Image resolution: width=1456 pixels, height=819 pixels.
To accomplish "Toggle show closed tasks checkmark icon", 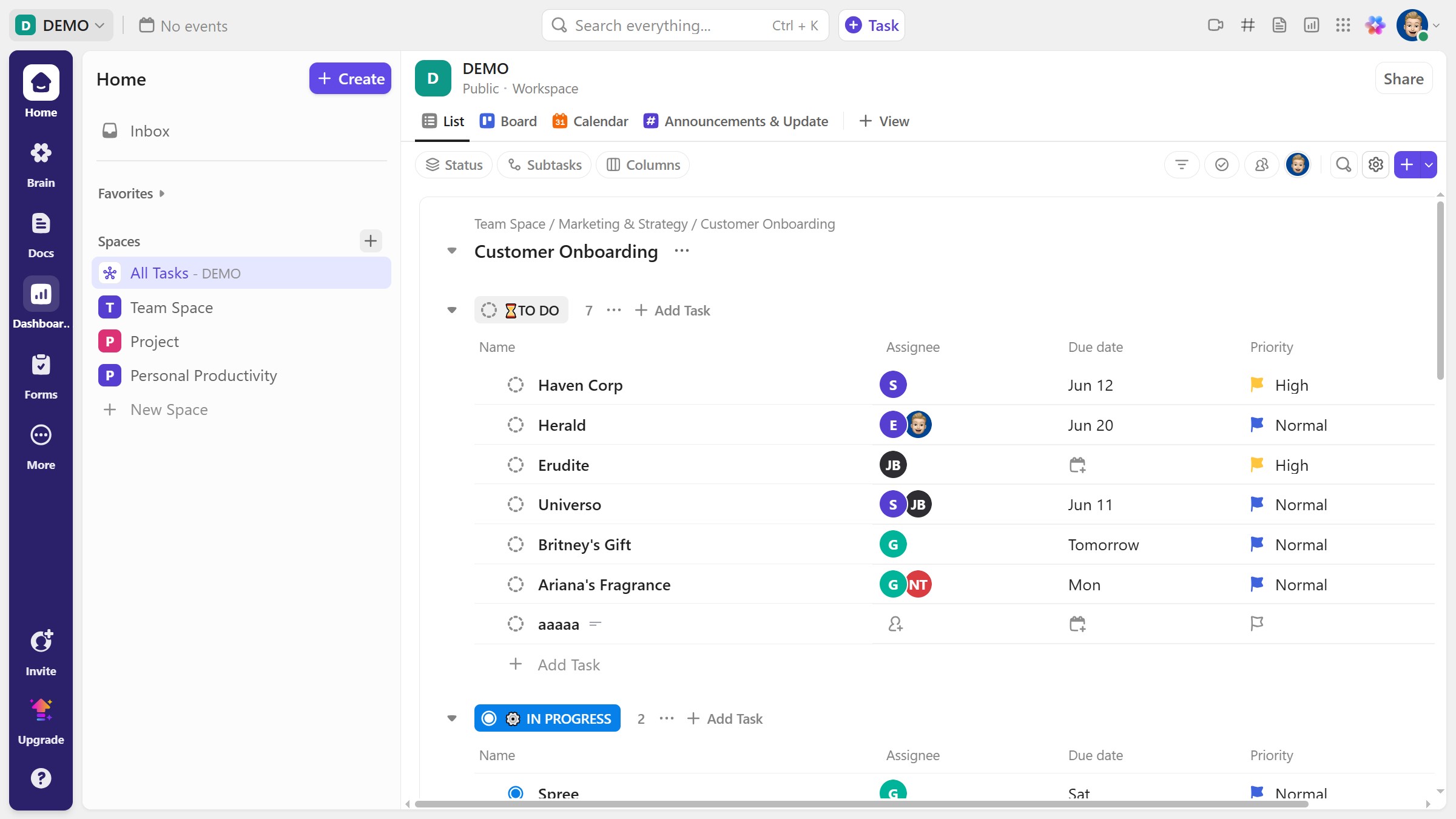I will point(1221,165).
